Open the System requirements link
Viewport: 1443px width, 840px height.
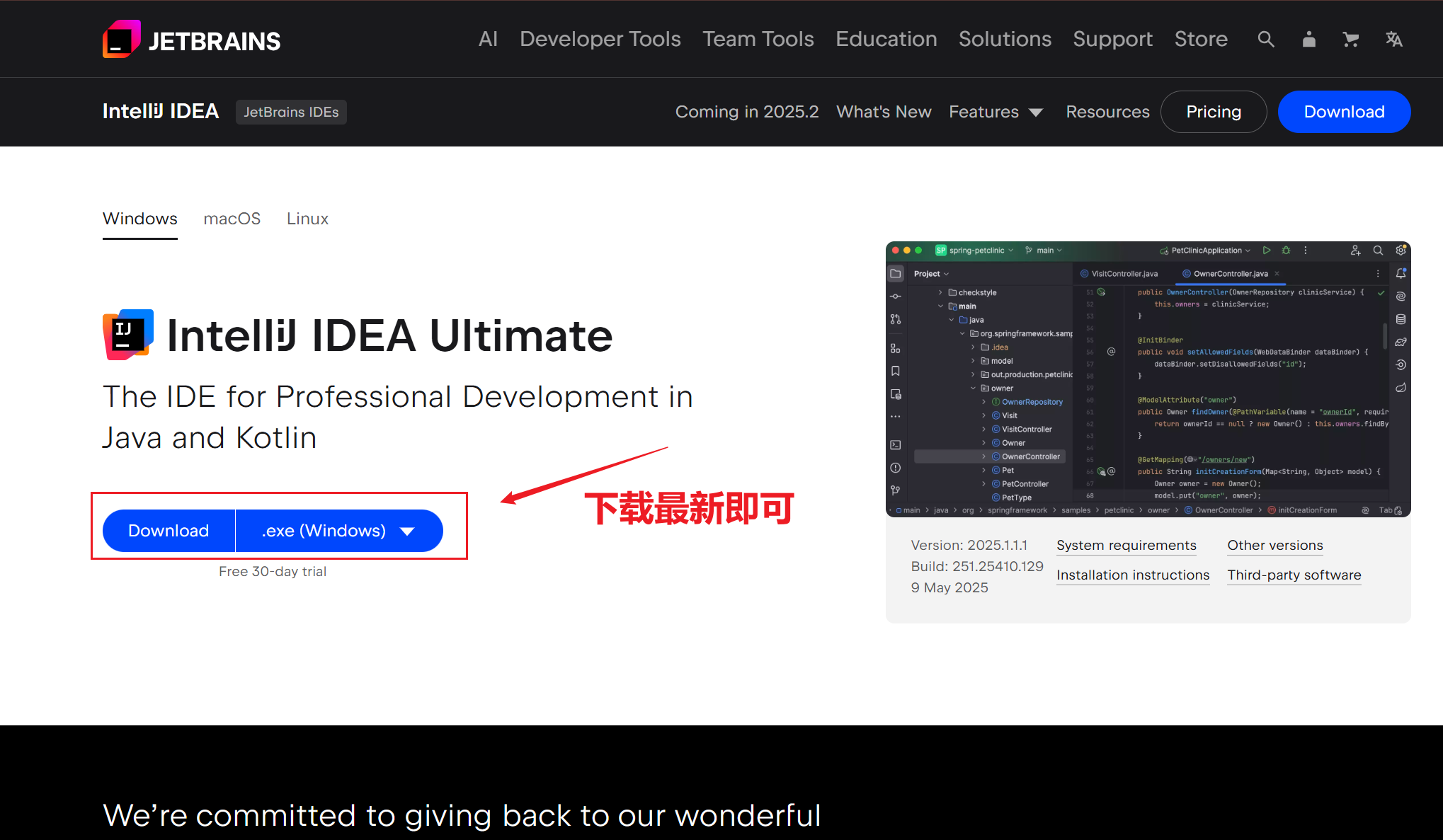pyautogui.click(x=1126, y=546)
